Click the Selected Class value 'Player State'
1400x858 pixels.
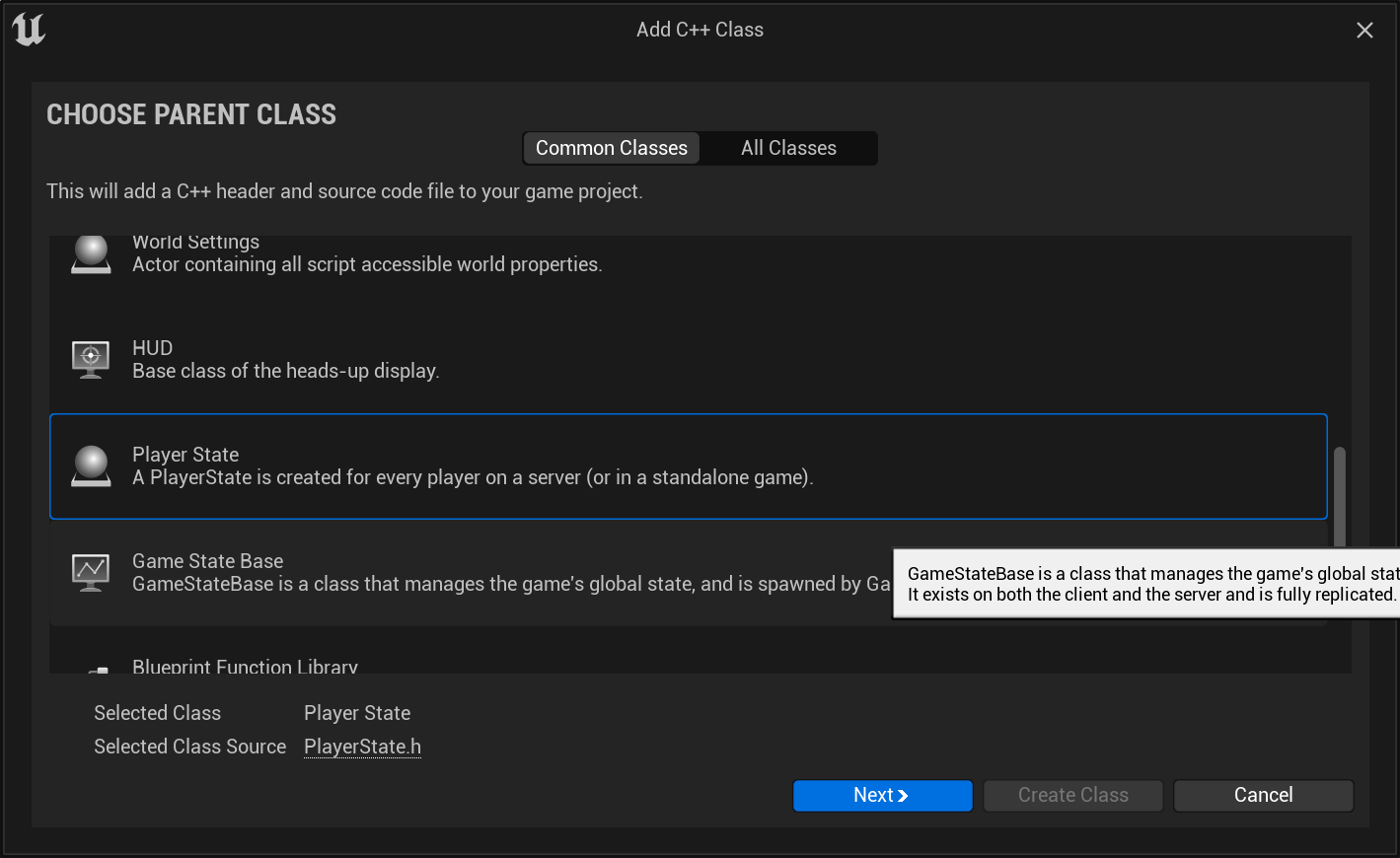pos(357,713)
